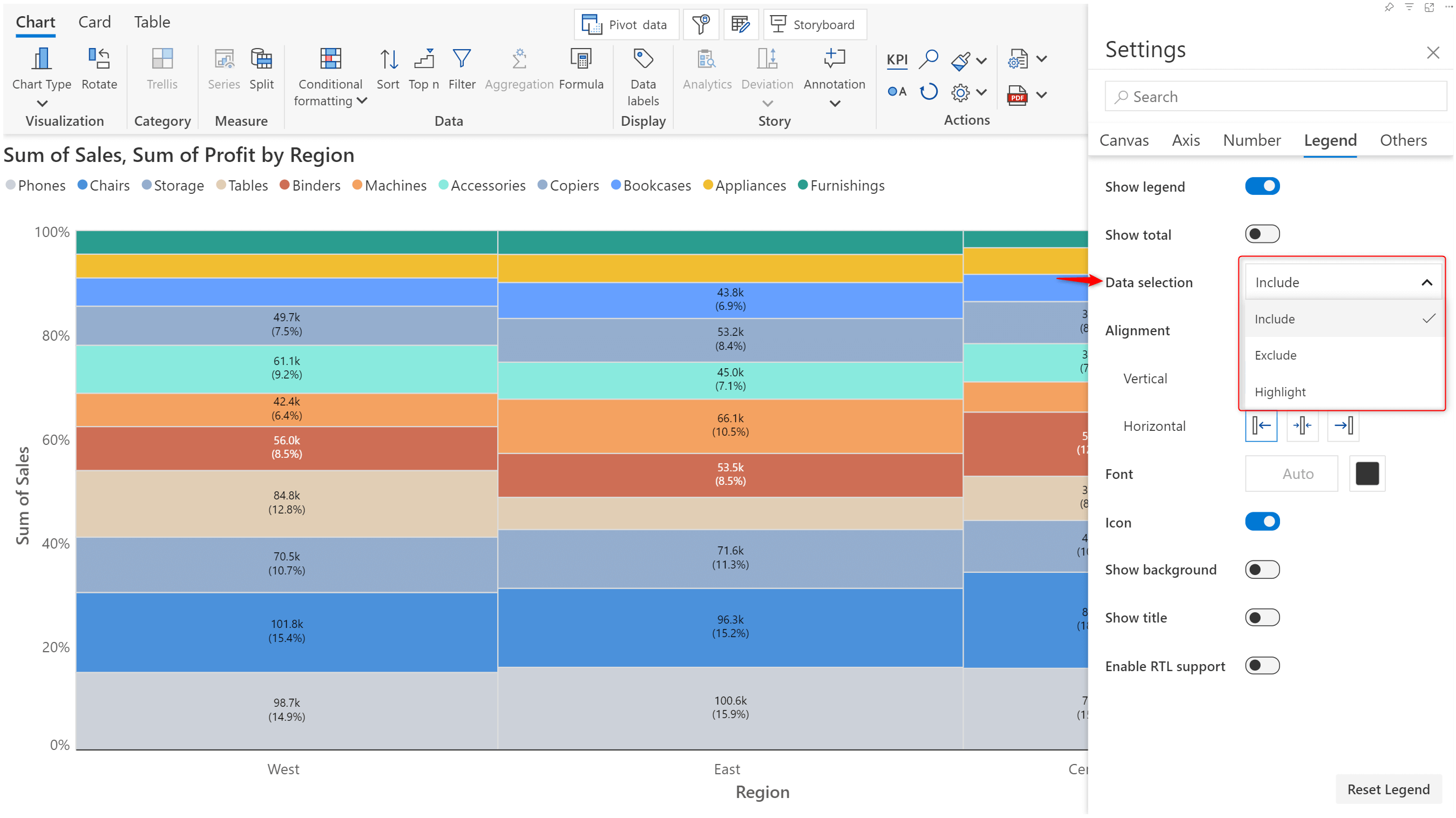This screenshot has width=1456, height=818.
Task: Choose Highlight in Data selection list
Action: [x=1343, y=392]
